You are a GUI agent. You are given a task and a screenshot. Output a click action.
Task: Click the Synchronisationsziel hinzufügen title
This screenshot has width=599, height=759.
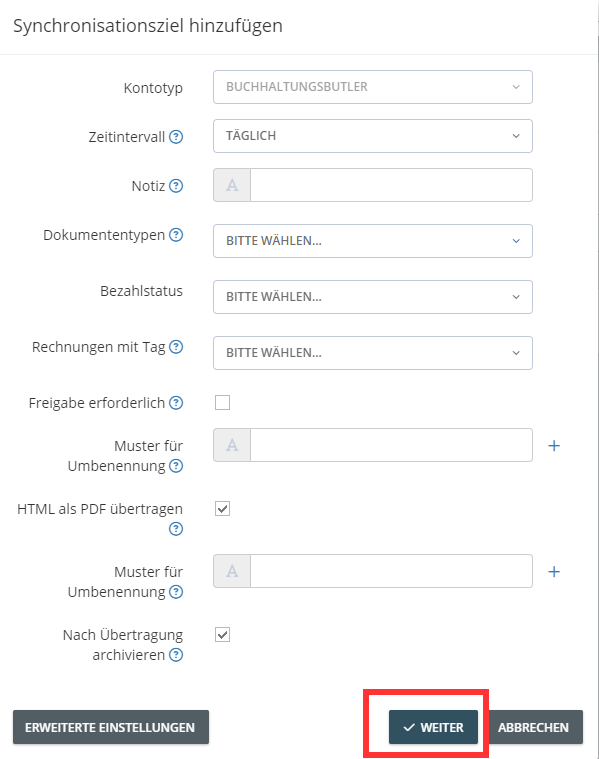pyautogui.click(x=148, y=26)
